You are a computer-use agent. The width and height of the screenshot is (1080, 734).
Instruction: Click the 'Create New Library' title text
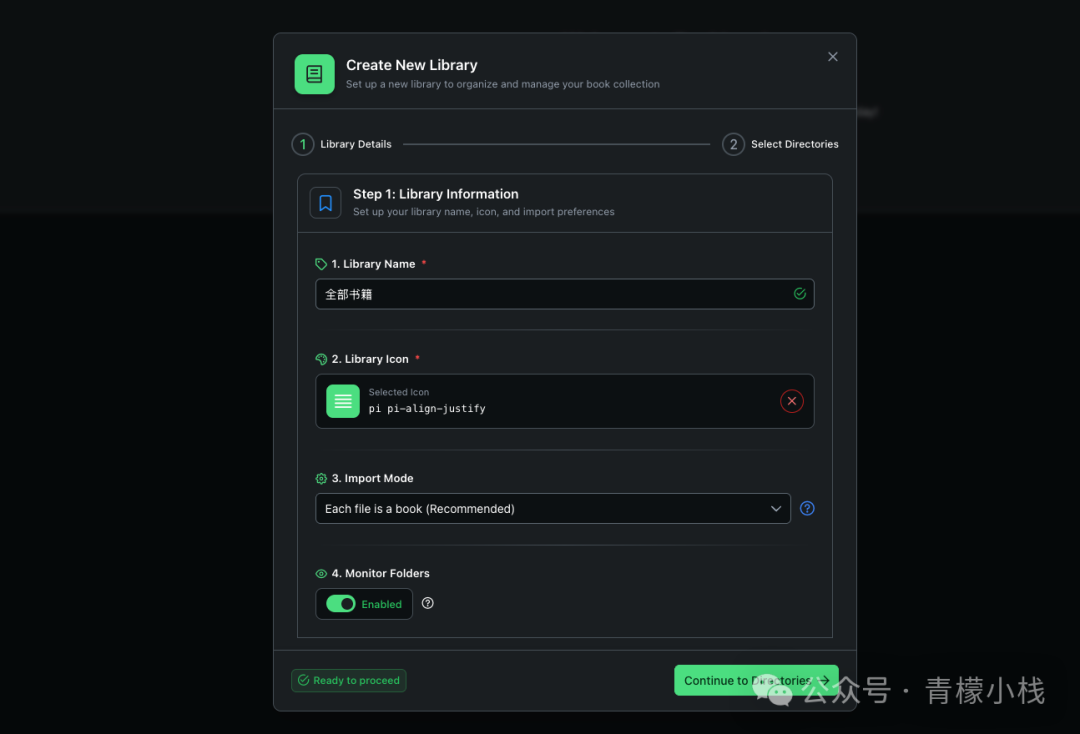pos(412,65)
